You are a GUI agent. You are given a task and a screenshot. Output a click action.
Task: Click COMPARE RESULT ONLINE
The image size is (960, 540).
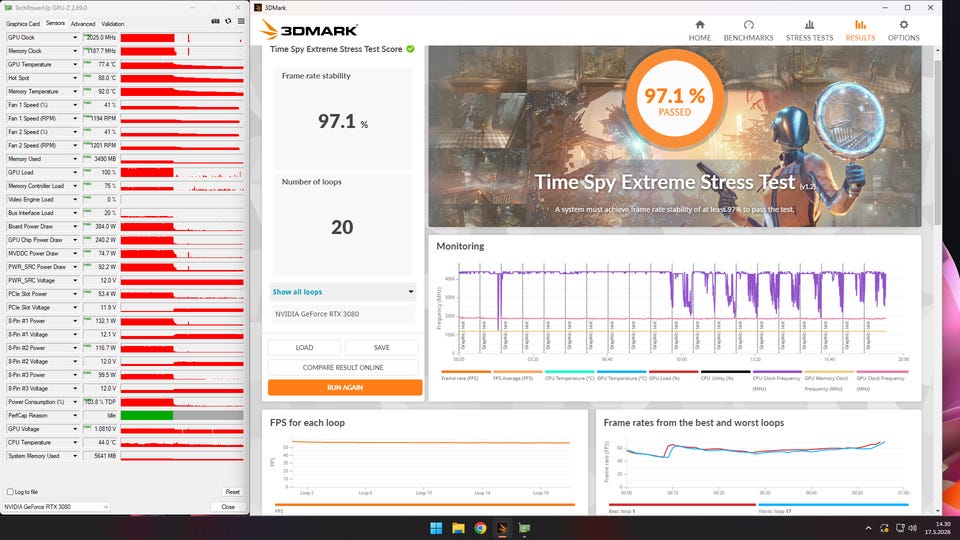click(343, 367)
